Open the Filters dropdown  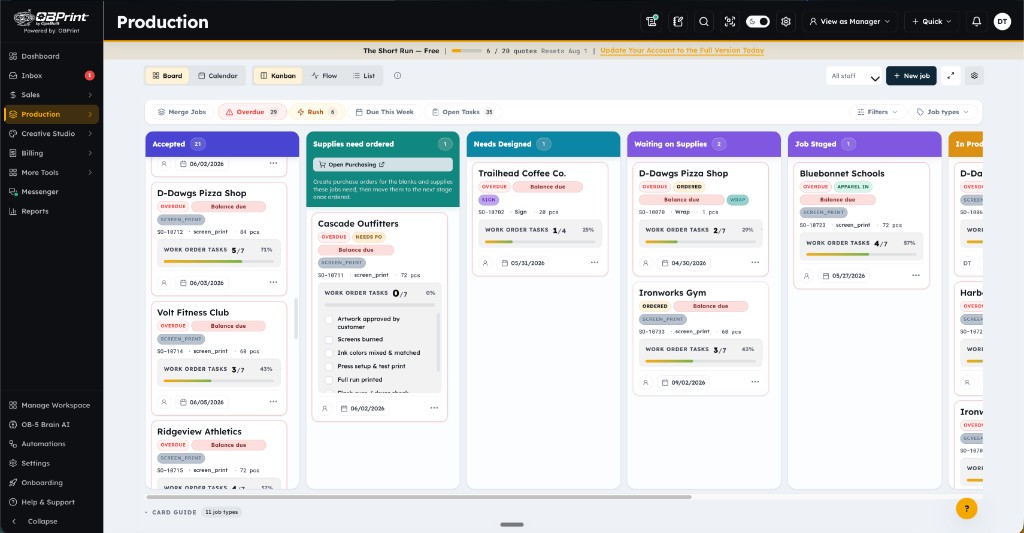(x=877, y=112)
